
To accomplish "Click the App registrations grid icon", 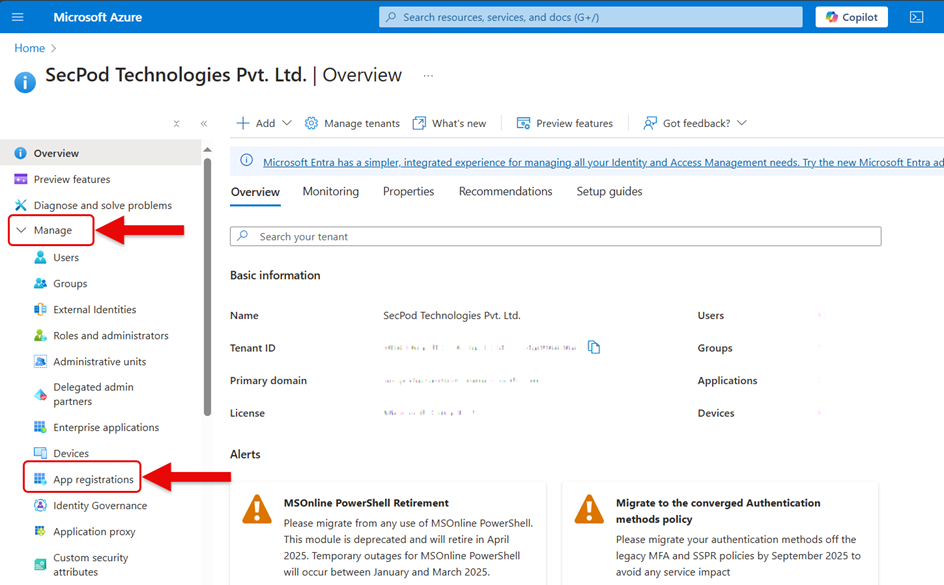I will (40, 479).
